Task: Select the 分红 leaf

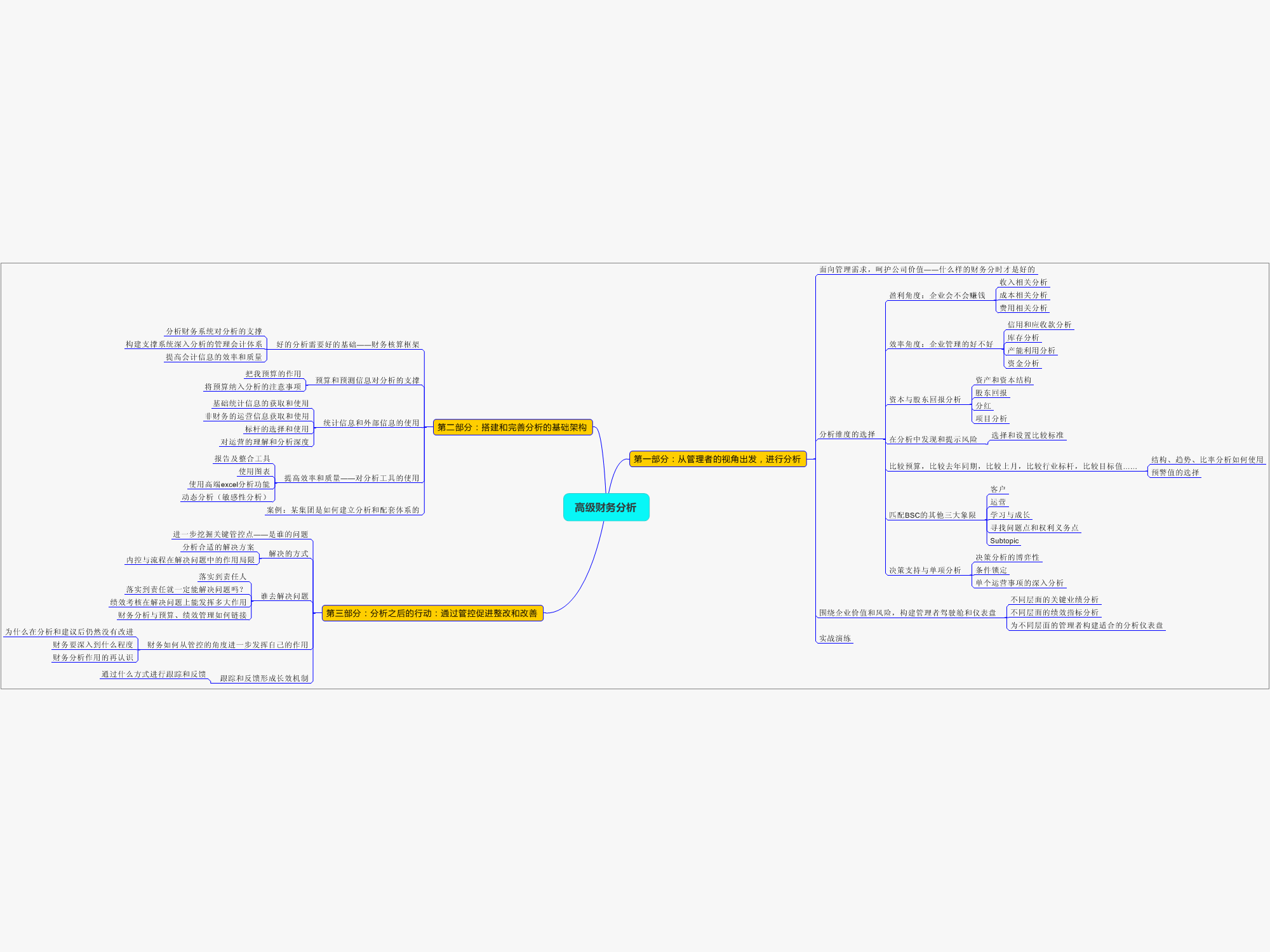Action: [983, 406]
